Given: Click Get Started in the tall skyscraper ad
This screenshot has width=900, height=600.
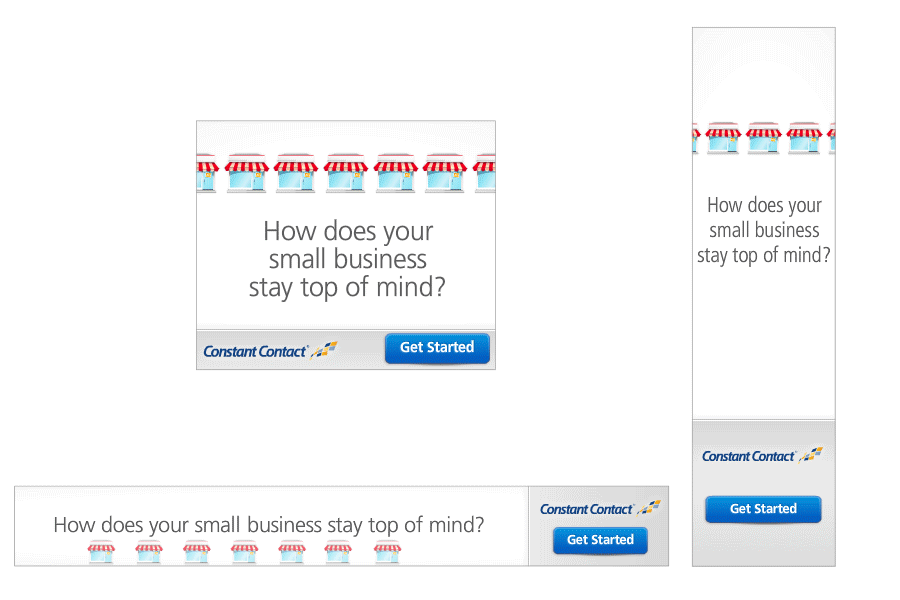Looking at the screenshot, I should point(763,509).
